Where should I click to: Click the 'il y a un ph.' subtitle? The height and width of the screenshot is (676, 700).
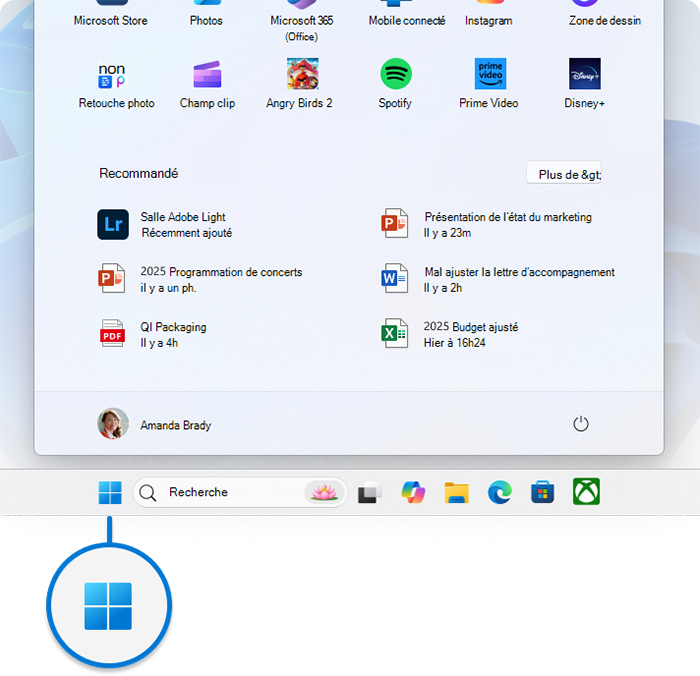click(x=168, y=288)
